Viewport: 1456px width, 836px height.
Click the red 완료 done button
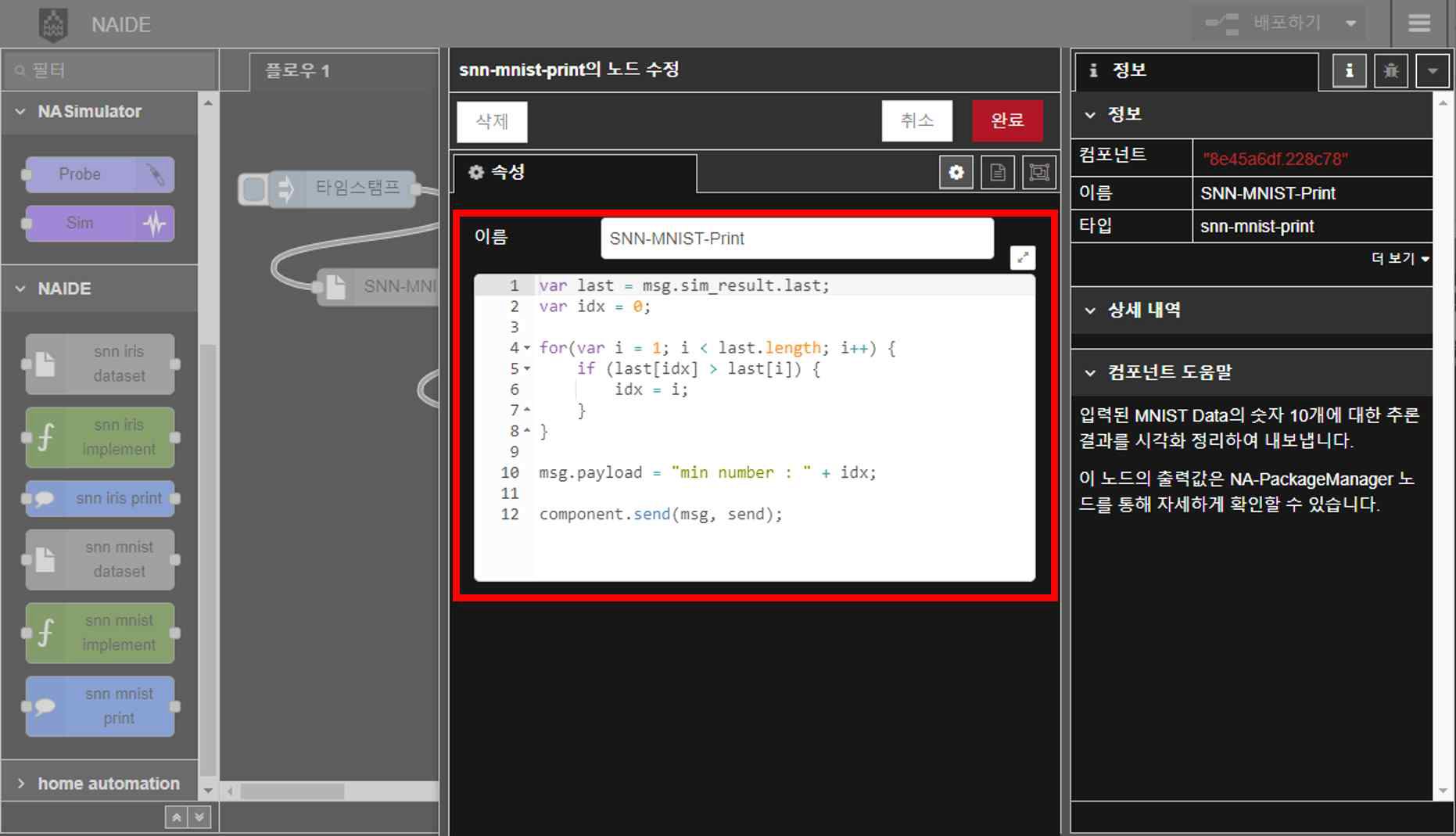click(x=1007, y=121)
